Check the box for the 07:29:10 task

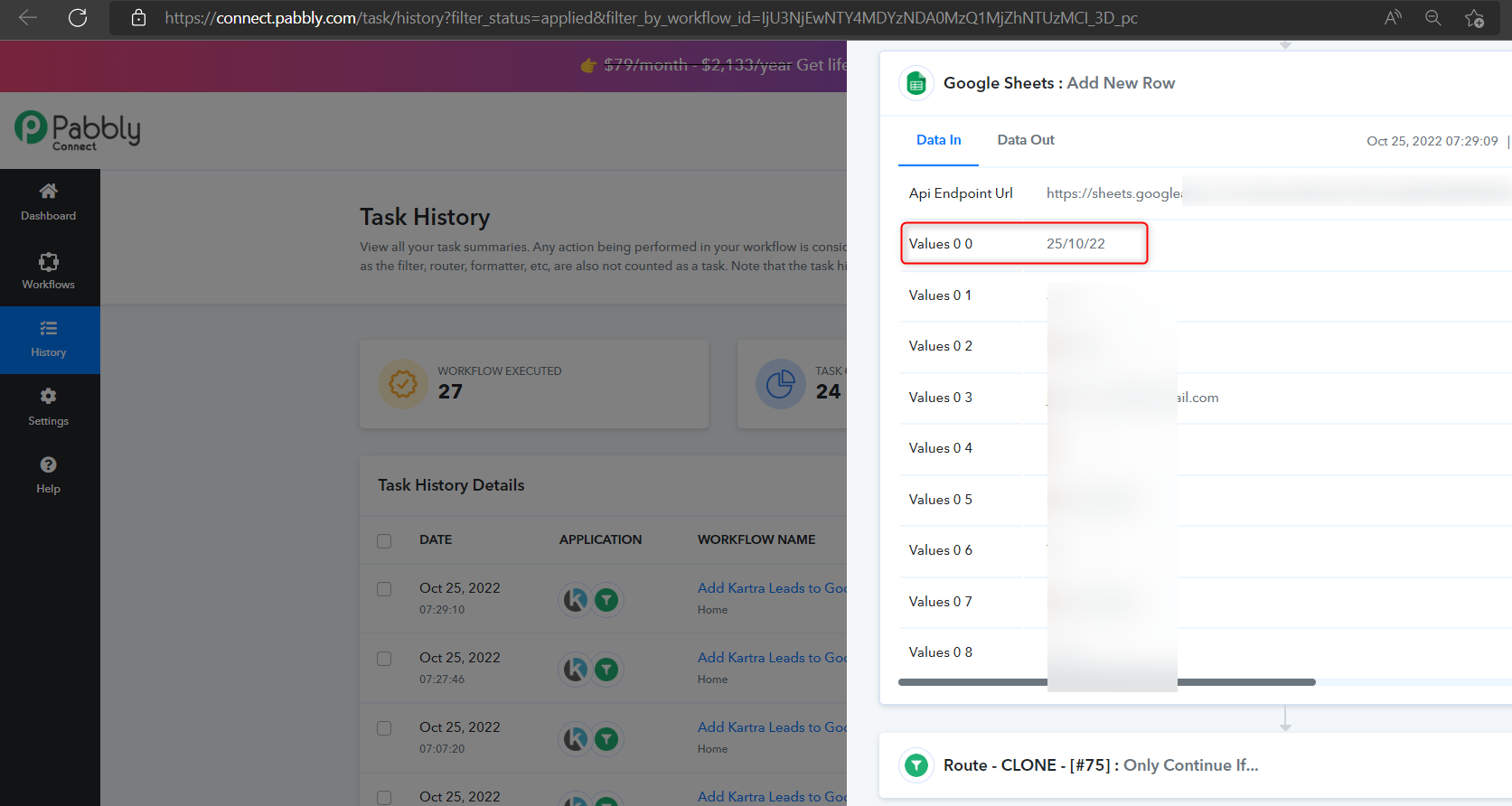click(x=384, y=589)
